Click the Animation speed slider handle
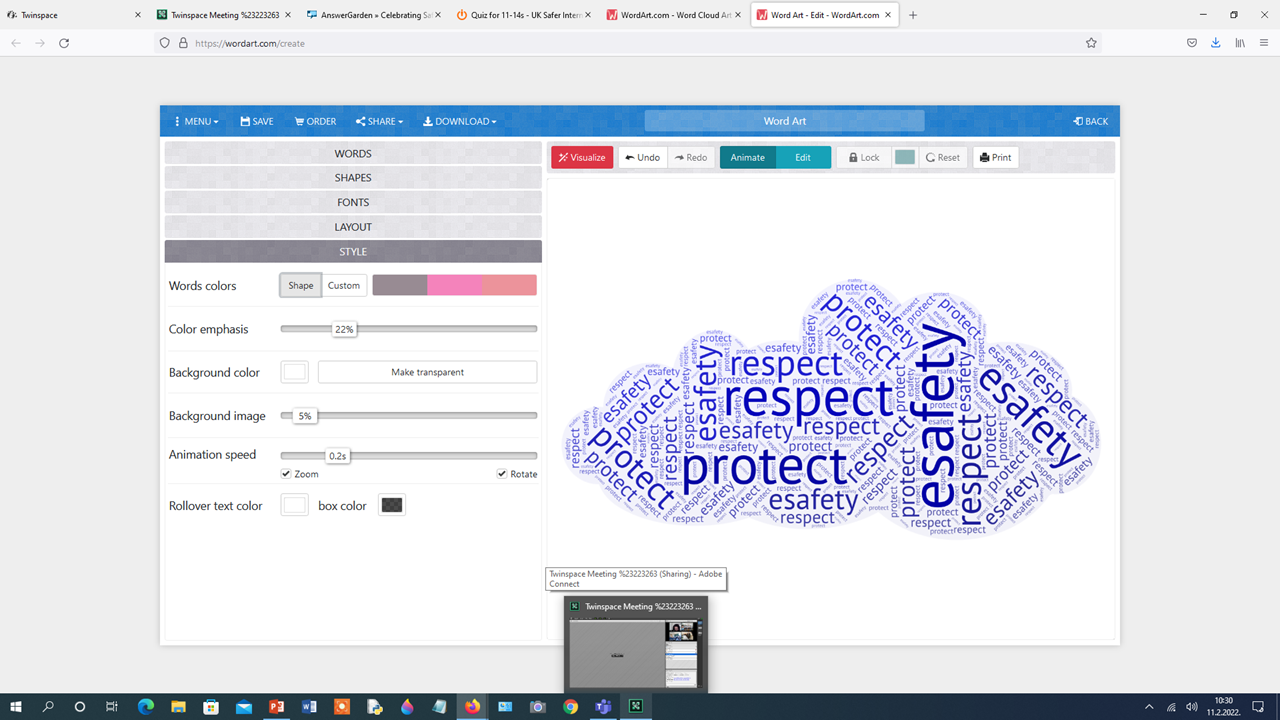1280x720 pixels. [x=338, y=456]
